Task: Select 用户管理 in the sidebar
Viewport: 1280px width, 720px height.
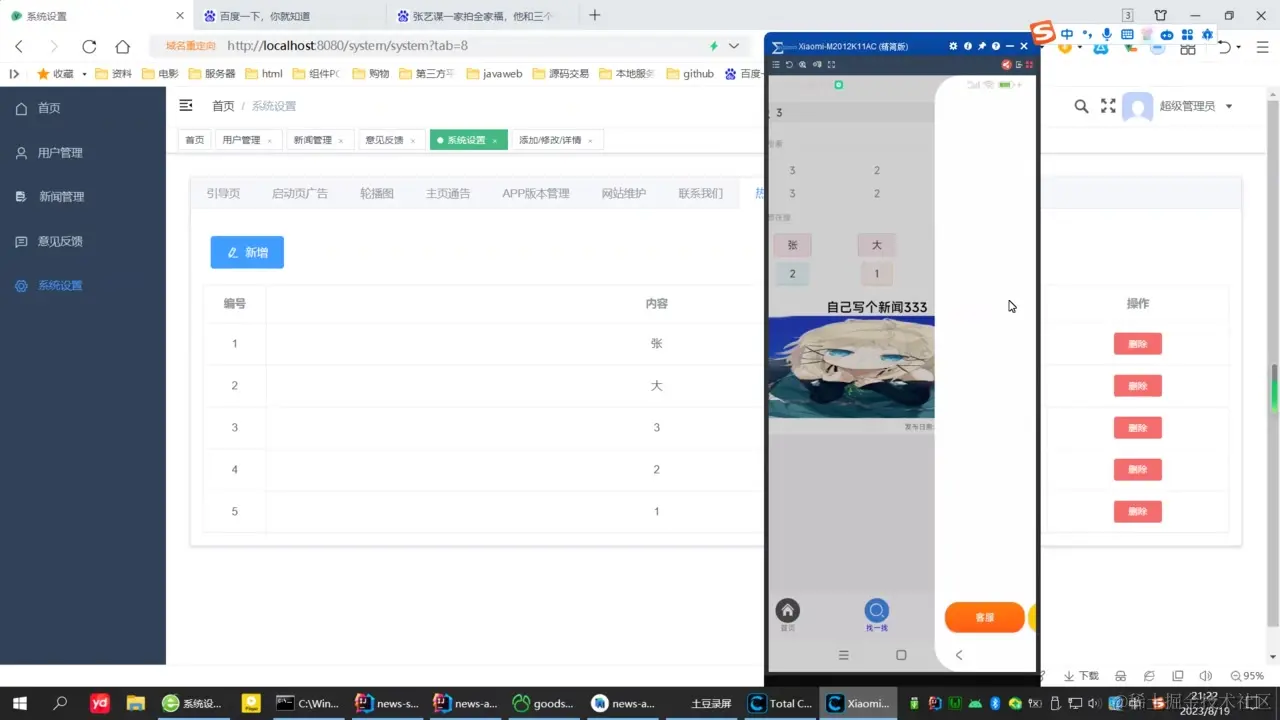Action: coord(60,153)
